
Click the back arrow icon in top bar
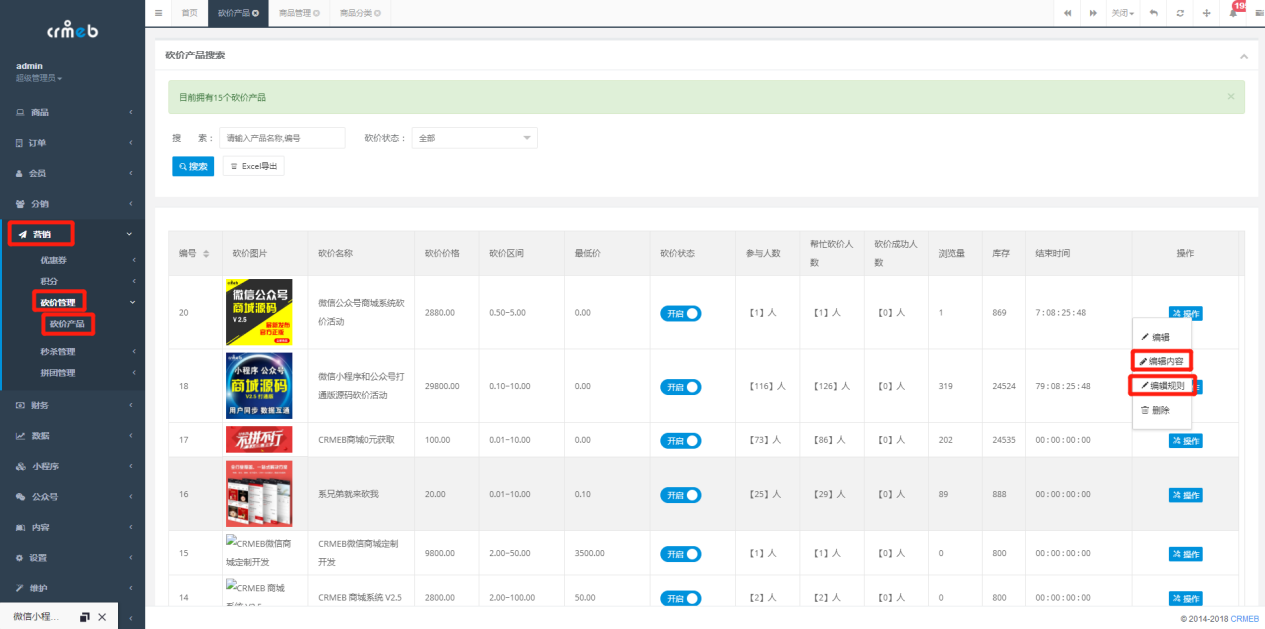click(1153, 13)
